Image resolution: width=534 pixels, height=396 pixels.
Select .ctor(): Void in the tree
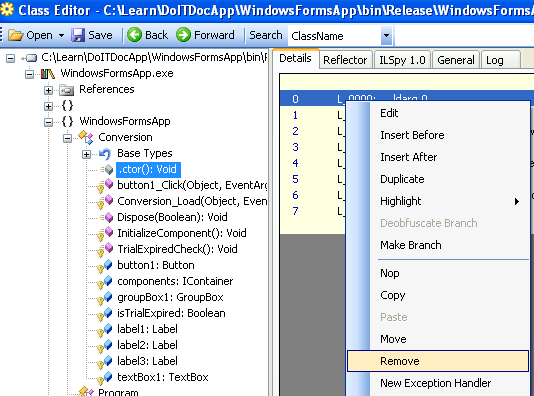coord(148,169)
